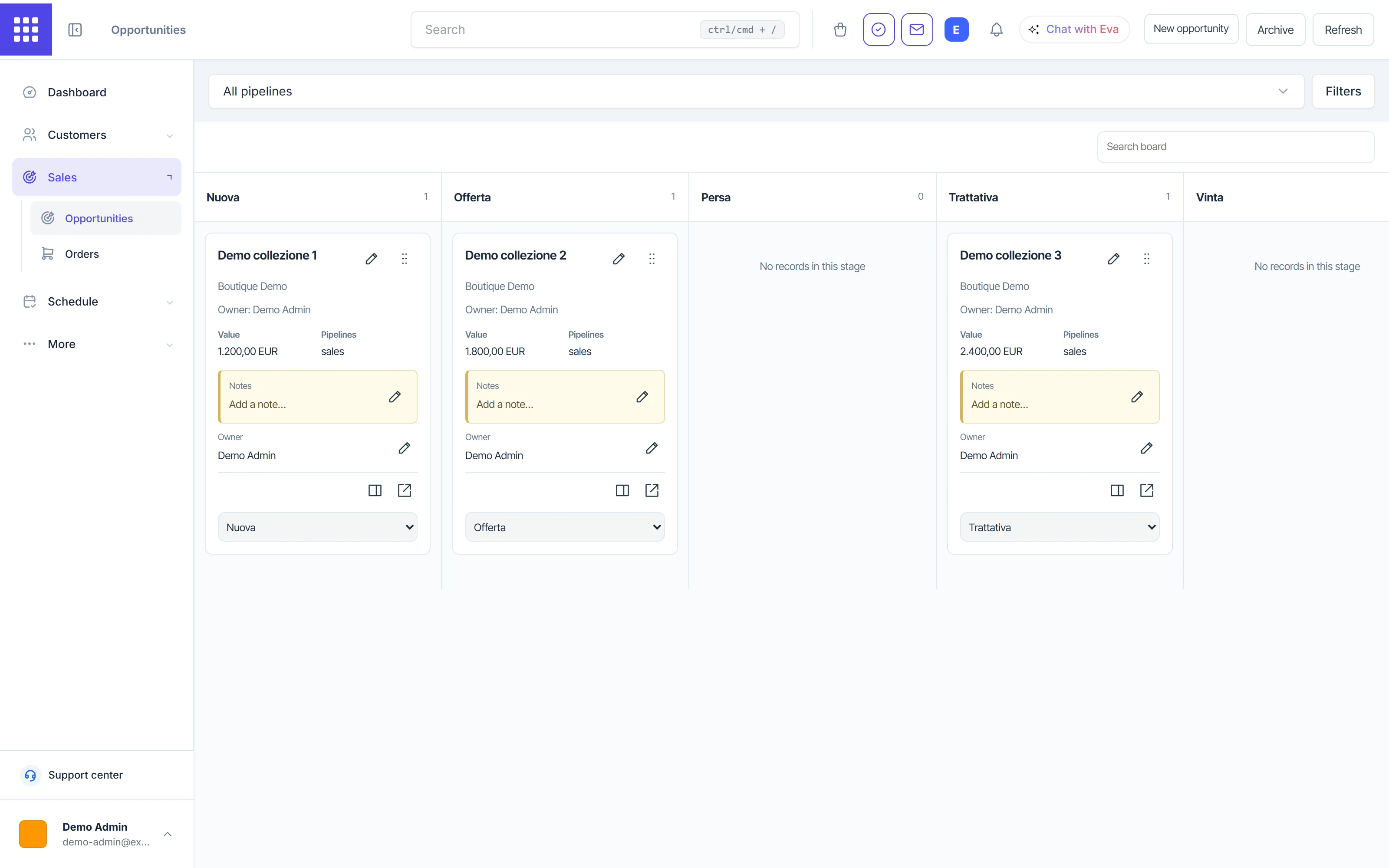Edit the note on Demo collezione 2
The height and width of the screenshot is (868, 1389).
pos(642,397)
